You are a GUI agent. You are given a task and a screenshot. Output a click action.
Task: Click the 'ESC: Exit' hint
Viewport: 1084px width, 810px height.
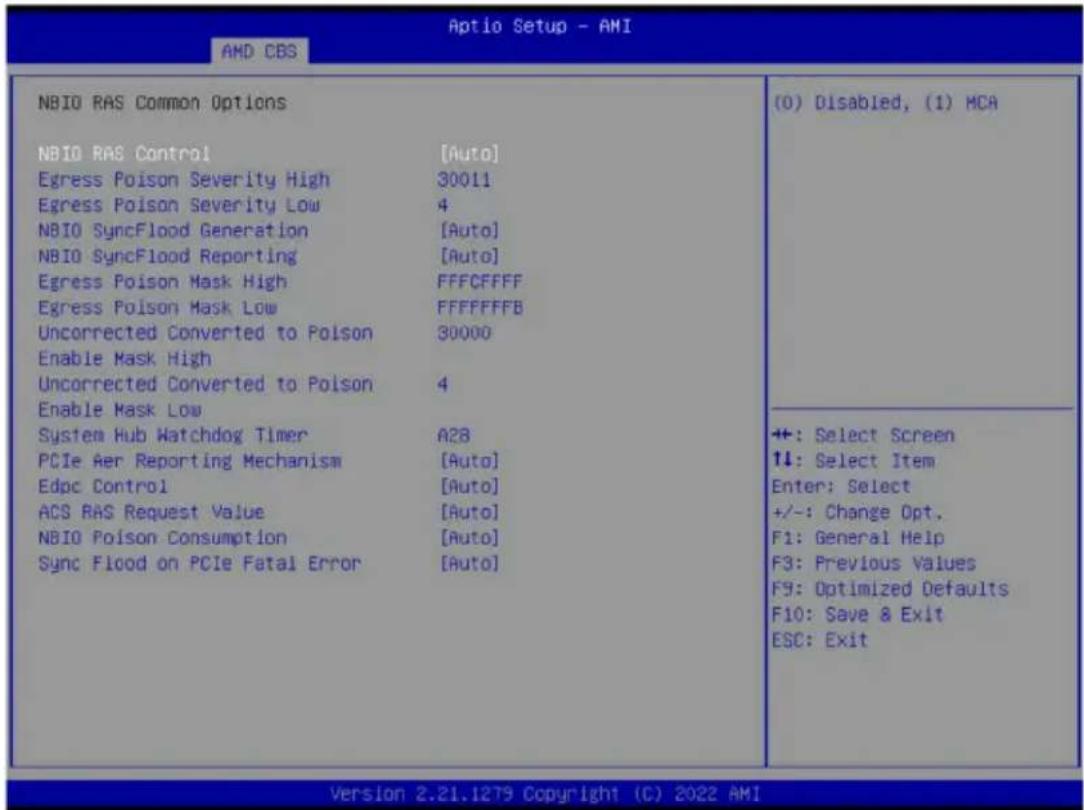tap(819, 640)
